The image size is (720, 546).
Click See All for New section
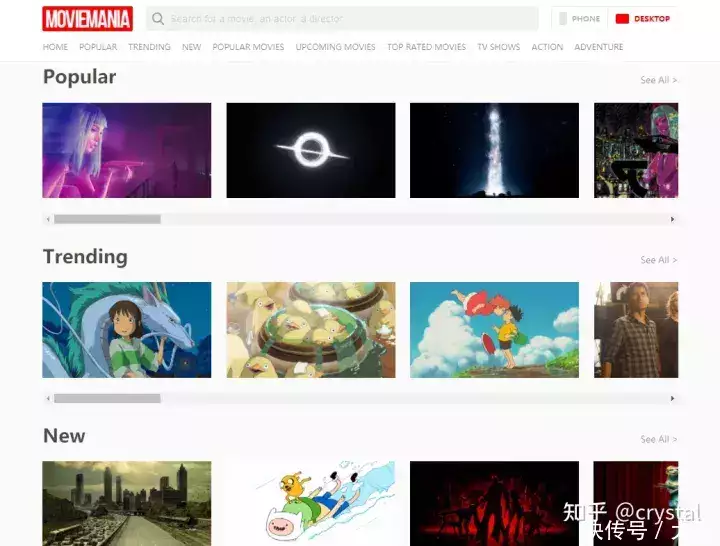point(658,439)
